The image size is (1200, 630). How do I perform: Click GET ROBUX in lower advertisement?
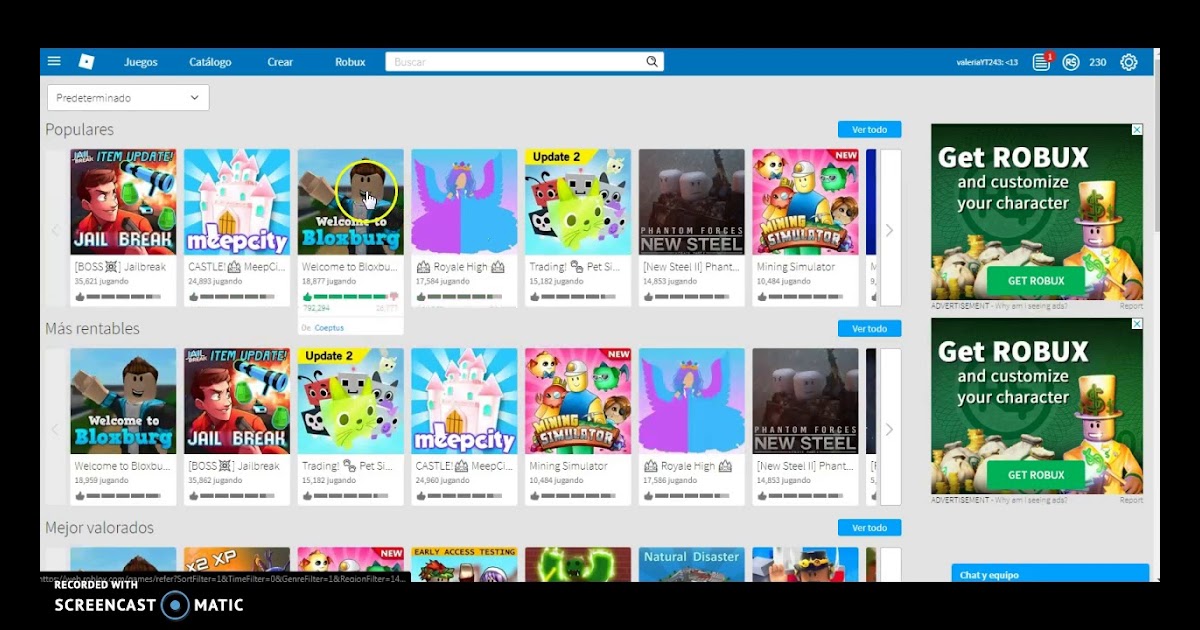(1036, 475)
